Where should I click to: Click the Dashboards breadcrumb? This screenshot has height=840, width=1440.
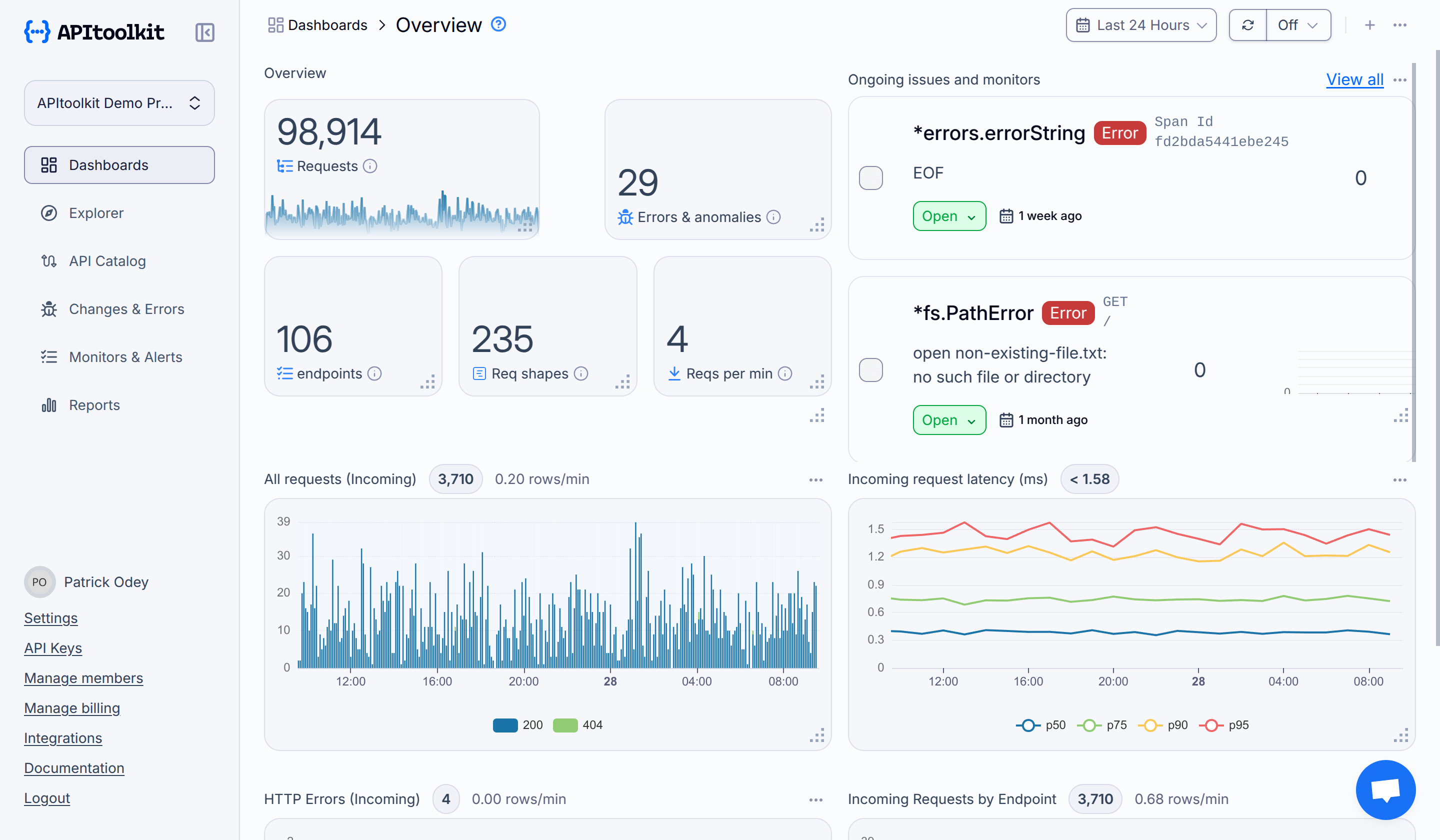[x=327, y=24]
